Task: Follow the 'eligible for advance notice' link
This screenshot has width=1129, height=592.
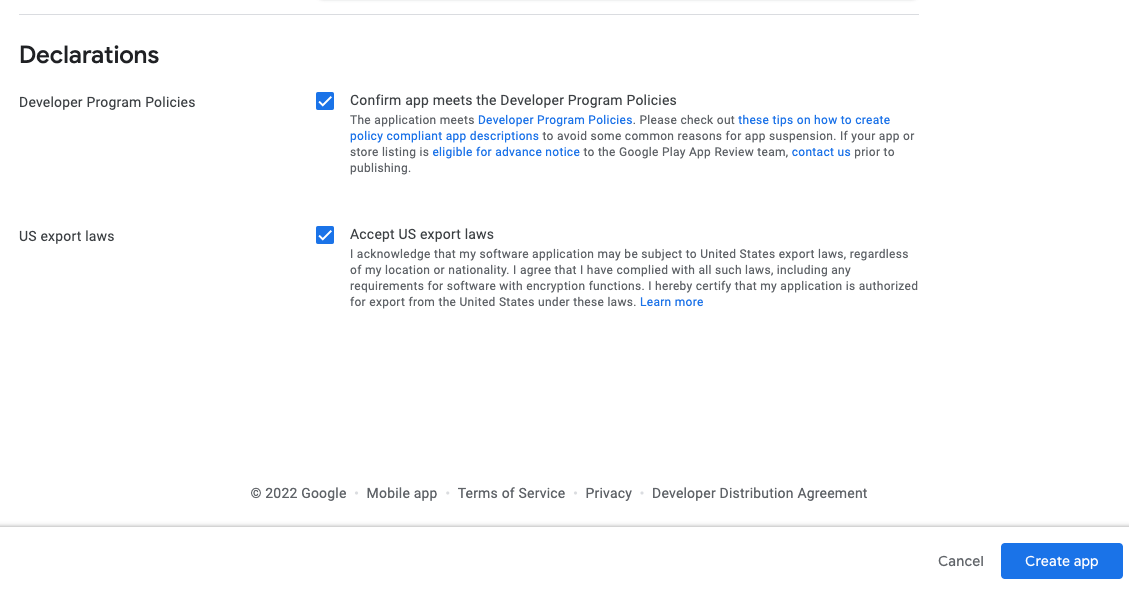Action: 506,152
